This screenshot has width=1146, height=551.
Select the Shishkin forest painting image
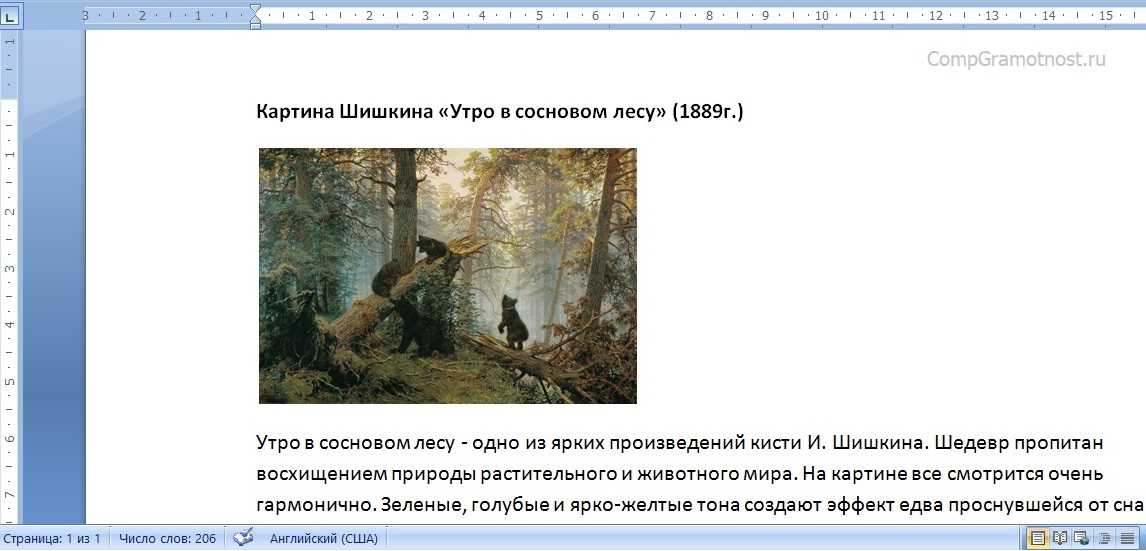click(x=448, y=276)
